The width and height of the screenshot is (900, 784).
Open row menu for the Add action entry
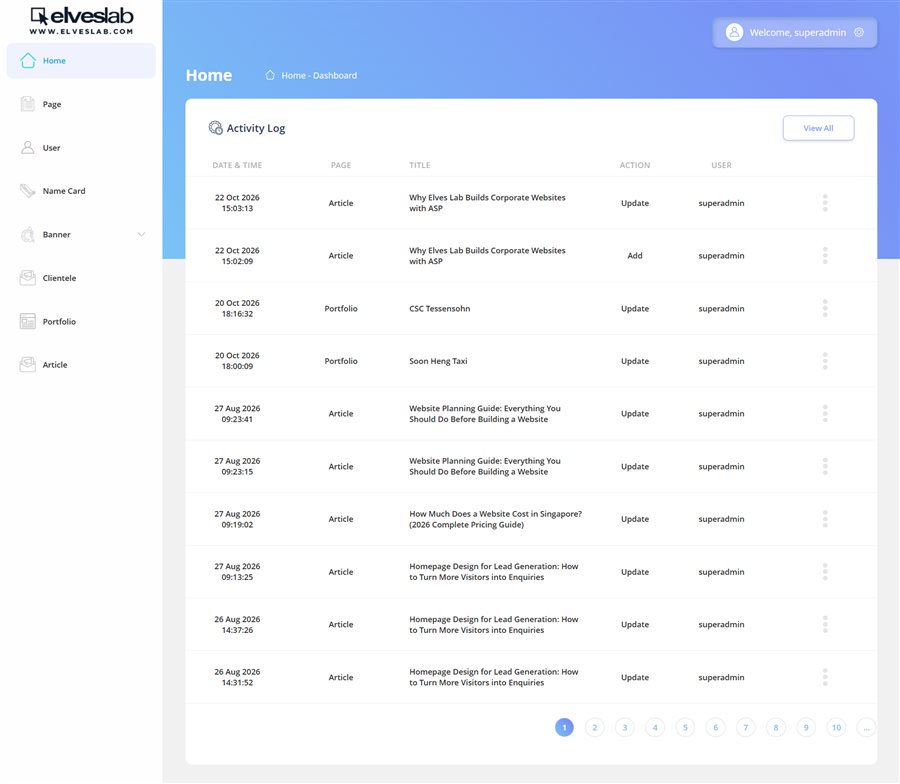825,255
